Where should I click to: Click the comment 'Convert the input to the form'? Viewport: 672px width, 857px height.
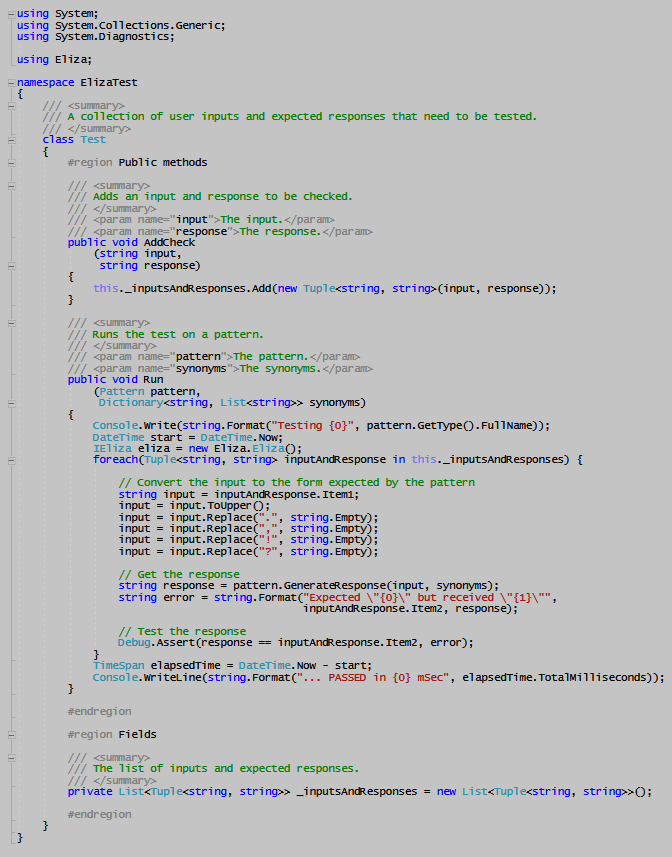(x=297, y=482)
